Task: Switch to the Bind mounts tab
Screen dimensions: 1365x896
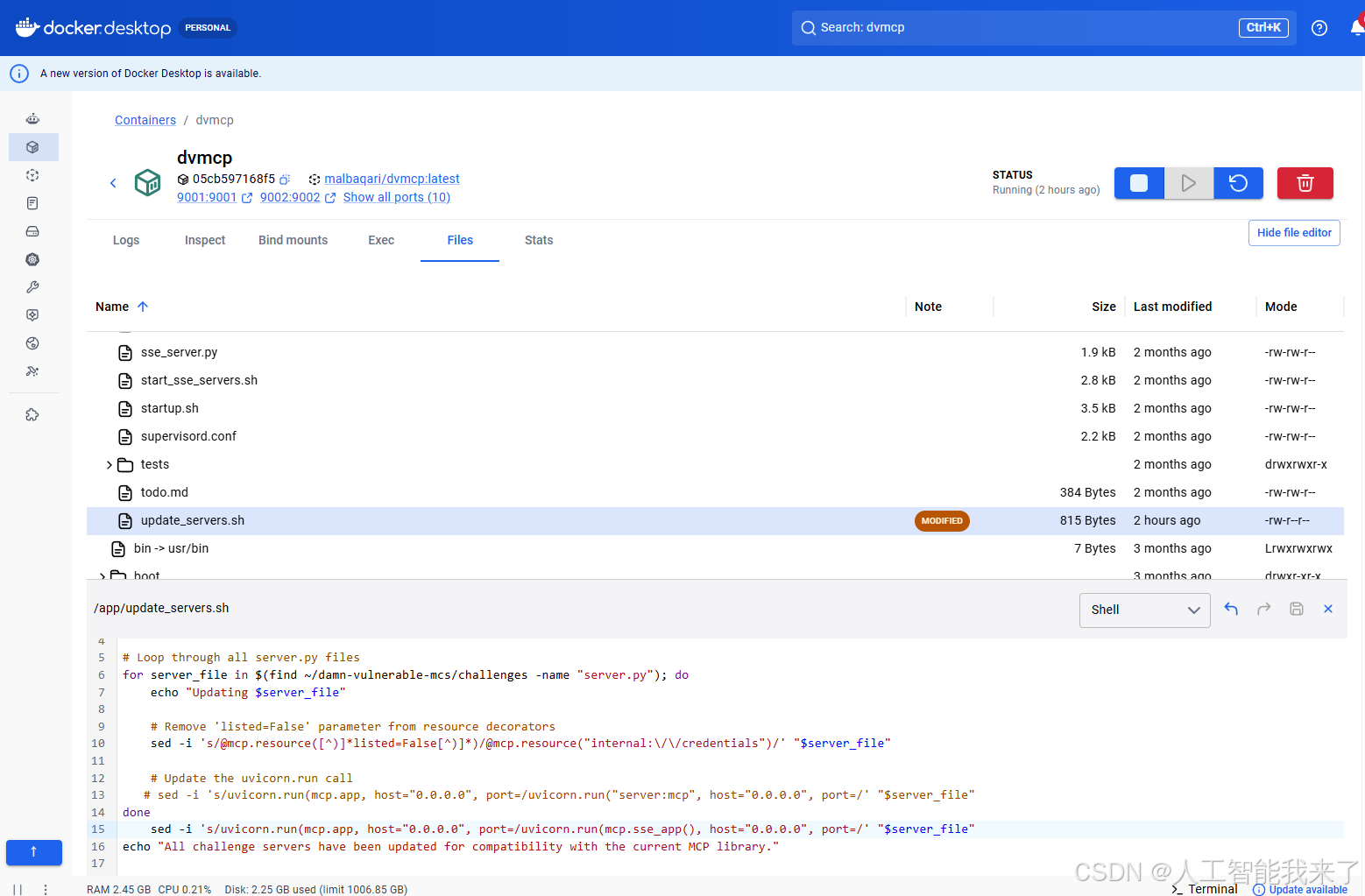Action: click(x=293, y=240)
